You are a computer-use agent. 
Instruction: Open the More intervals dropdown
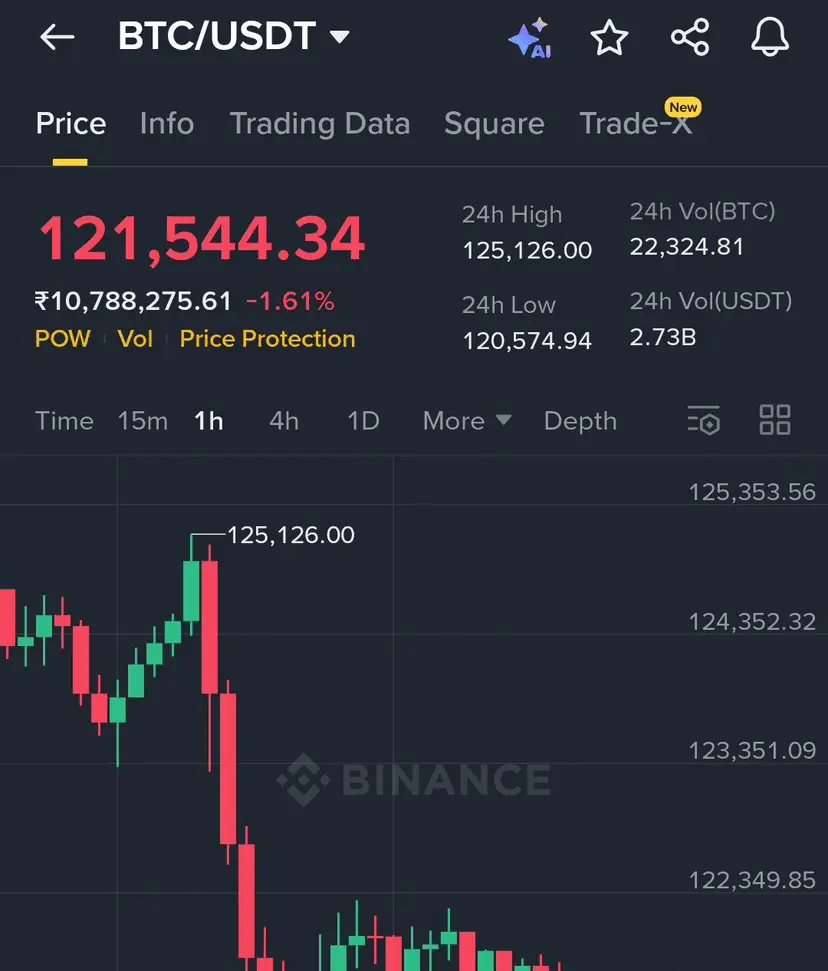click(466, 421)
